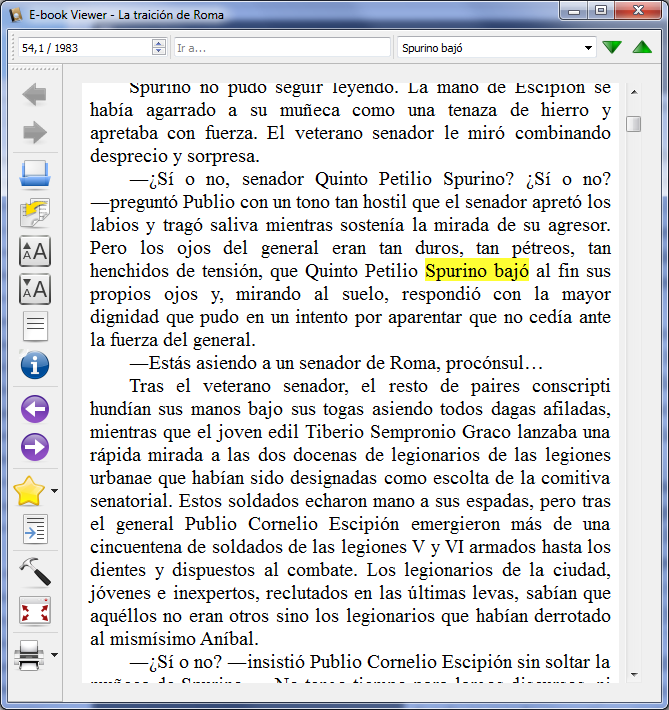This screenshot has width=669, height=710.
Task: Toggle full screen mode
Action: [34, 610]
